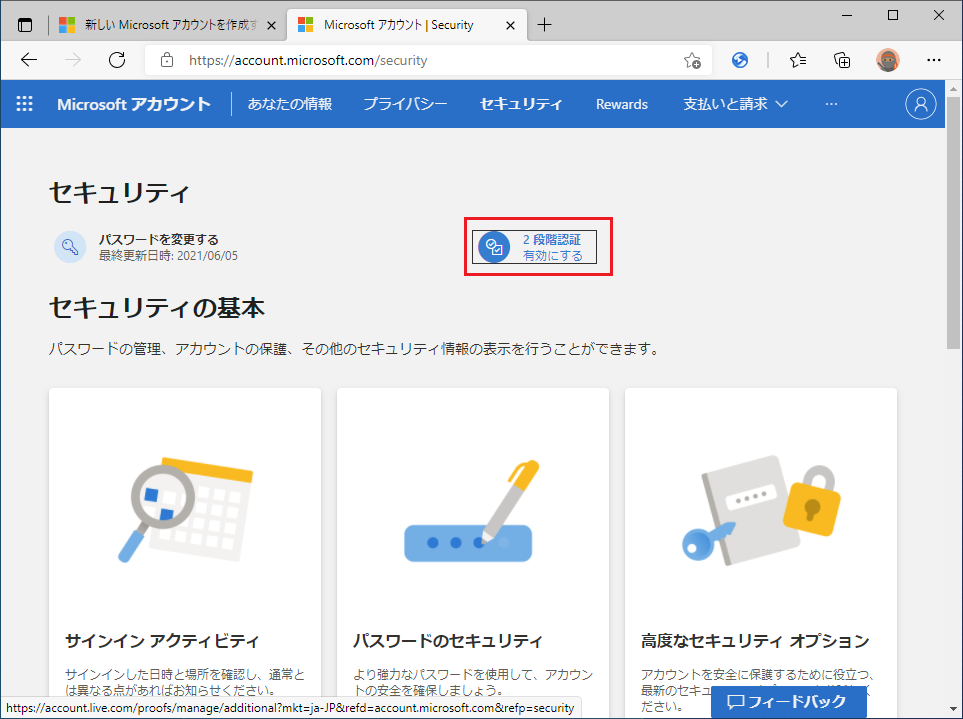This screenshot has width=963, height=719.
Task: Open the Rewards menu item
Action: [x=622, y=104]
